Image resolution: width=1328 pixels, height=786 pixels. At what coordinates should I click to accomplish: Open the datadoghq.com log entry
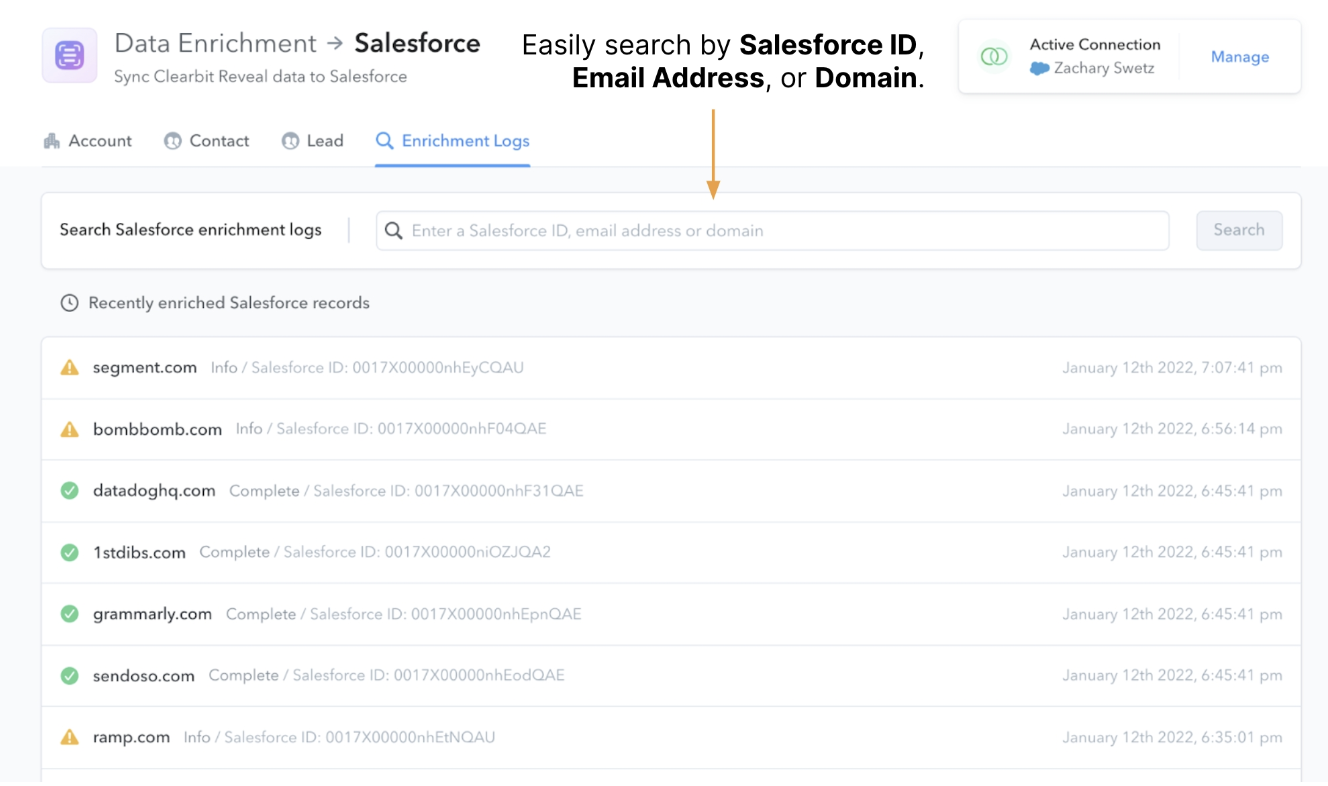click(671, 491)
